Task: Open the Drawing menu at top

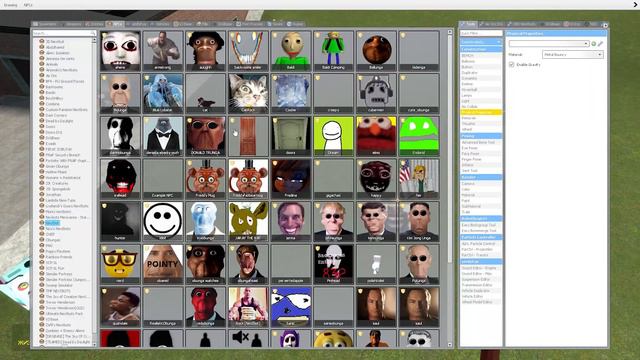Action: pos(10,5)
